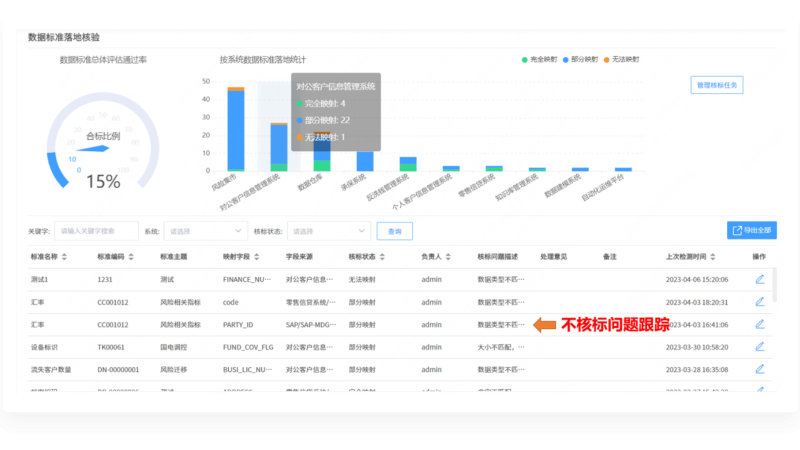Viewport: 800px width, 450px height.
Task: Click the 导出全部 export button
Action: [752, 230]
